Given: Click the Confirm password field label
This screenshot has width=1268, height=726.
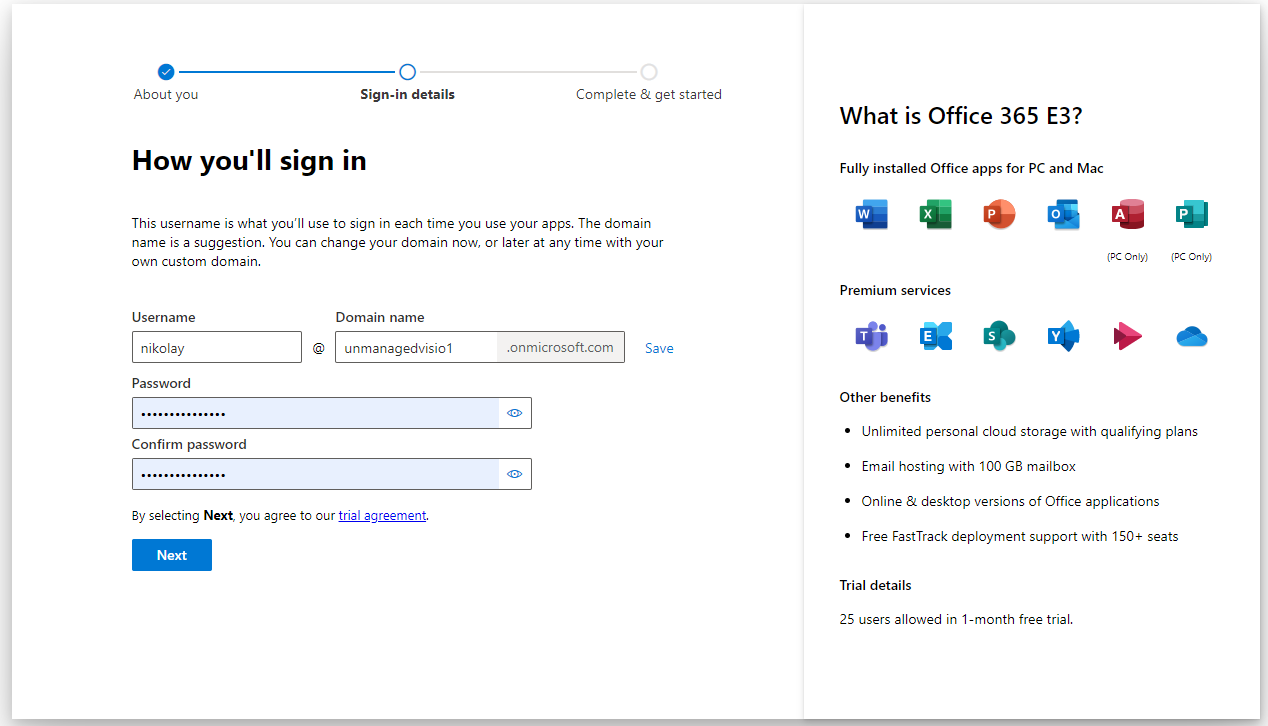Looking at the screenshot, I should pyautogui.click(x=189, y=444).
